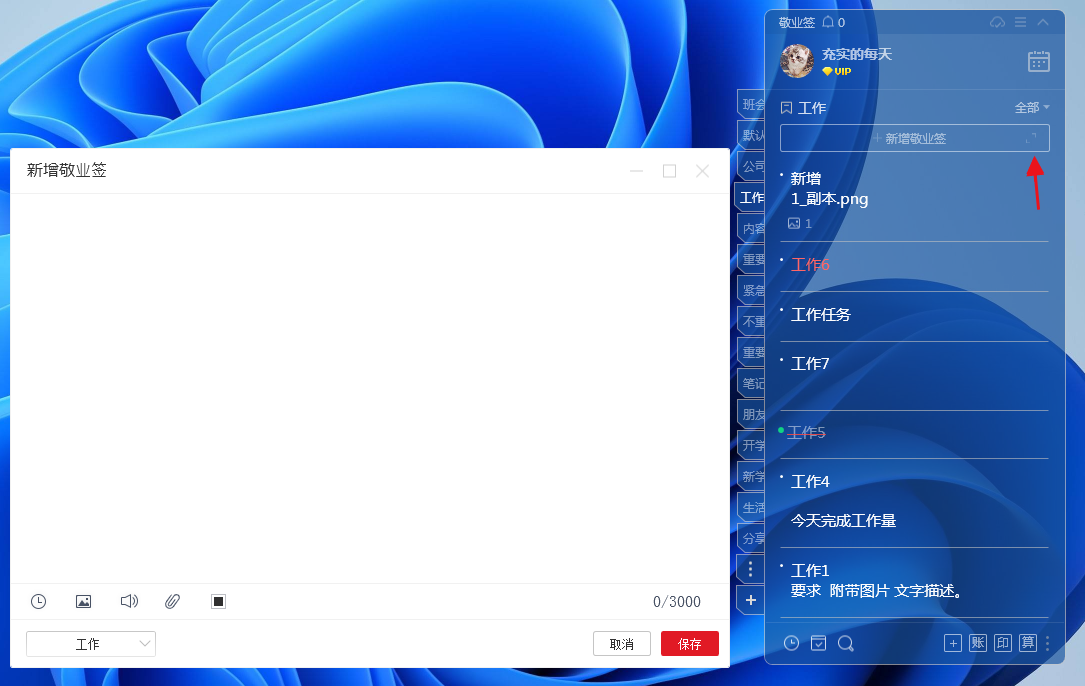
Task: Click inside the blank new note text area
Action: pyautogui.click(x=370, y=388)
